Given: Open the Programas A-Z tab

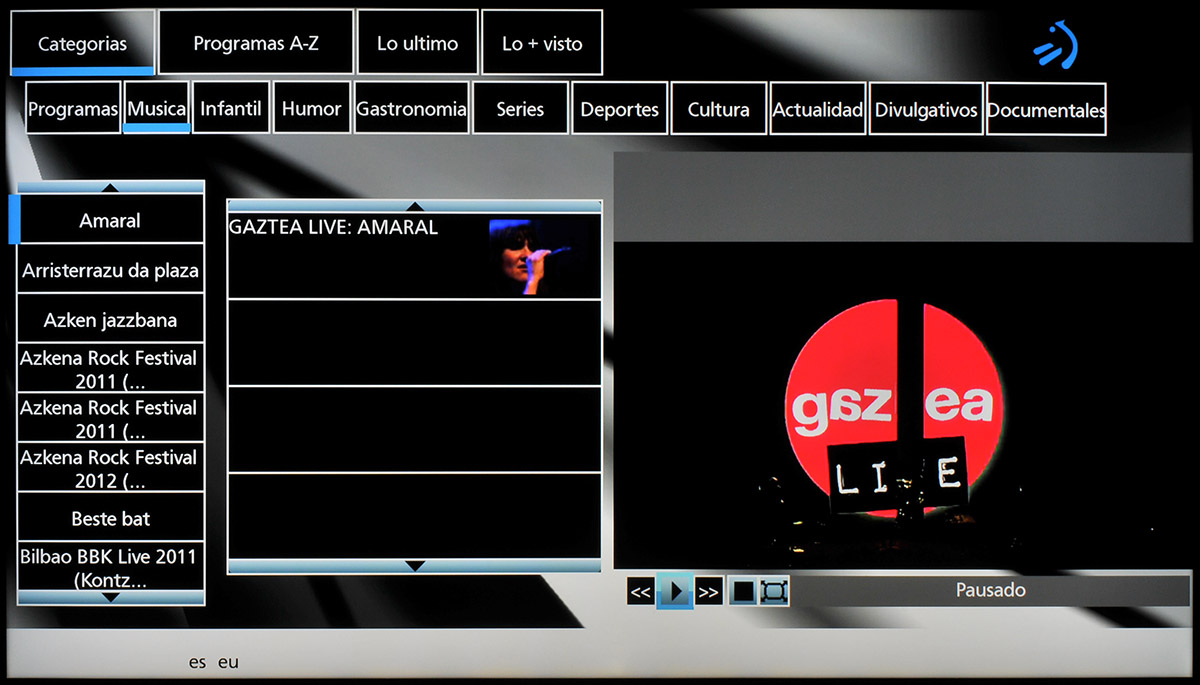Looking at the screenshot, I should point(256,43).
